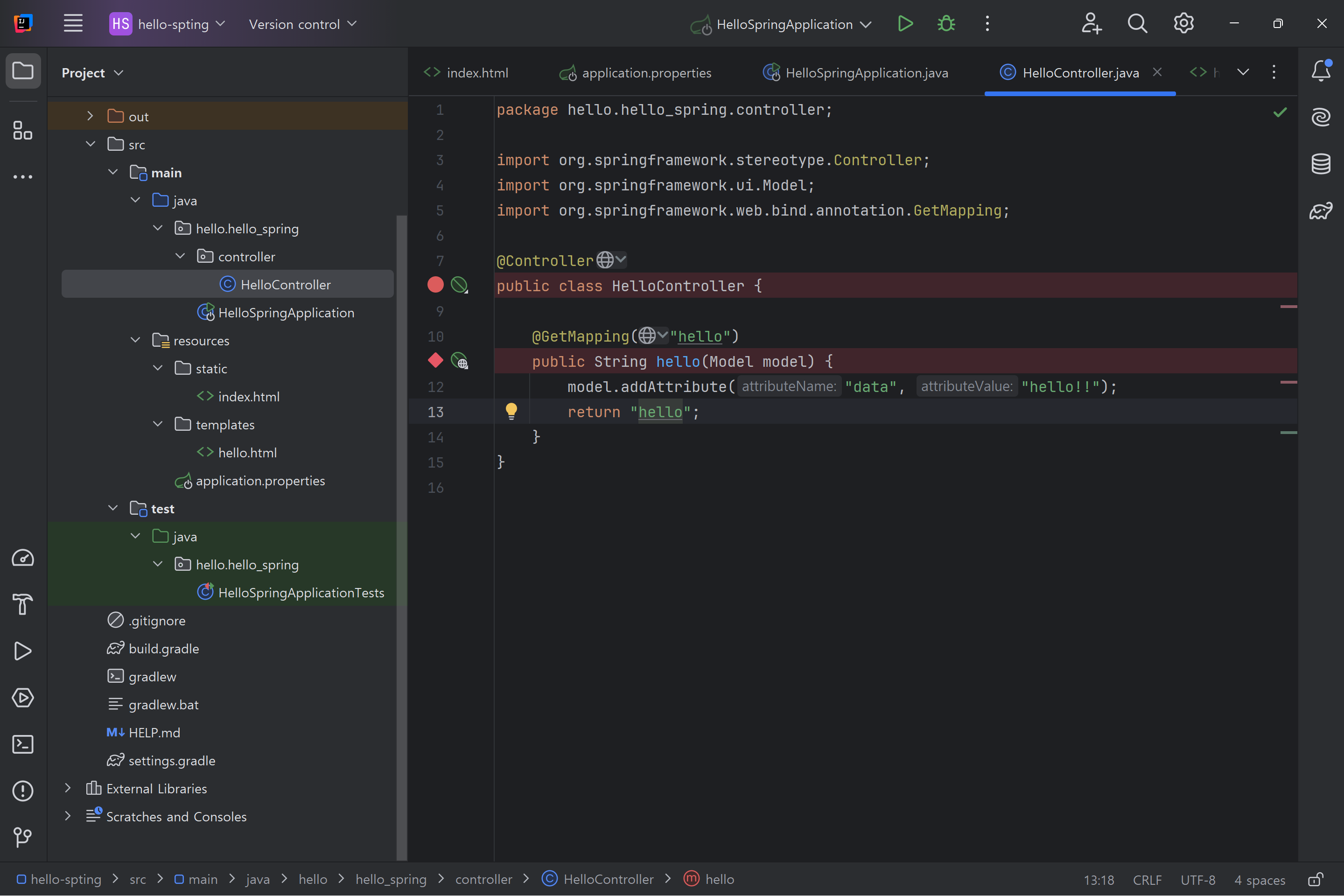Screen dimensions: 1344x896
Task: Open the Terminal tool window
Action: coord(23,744)
